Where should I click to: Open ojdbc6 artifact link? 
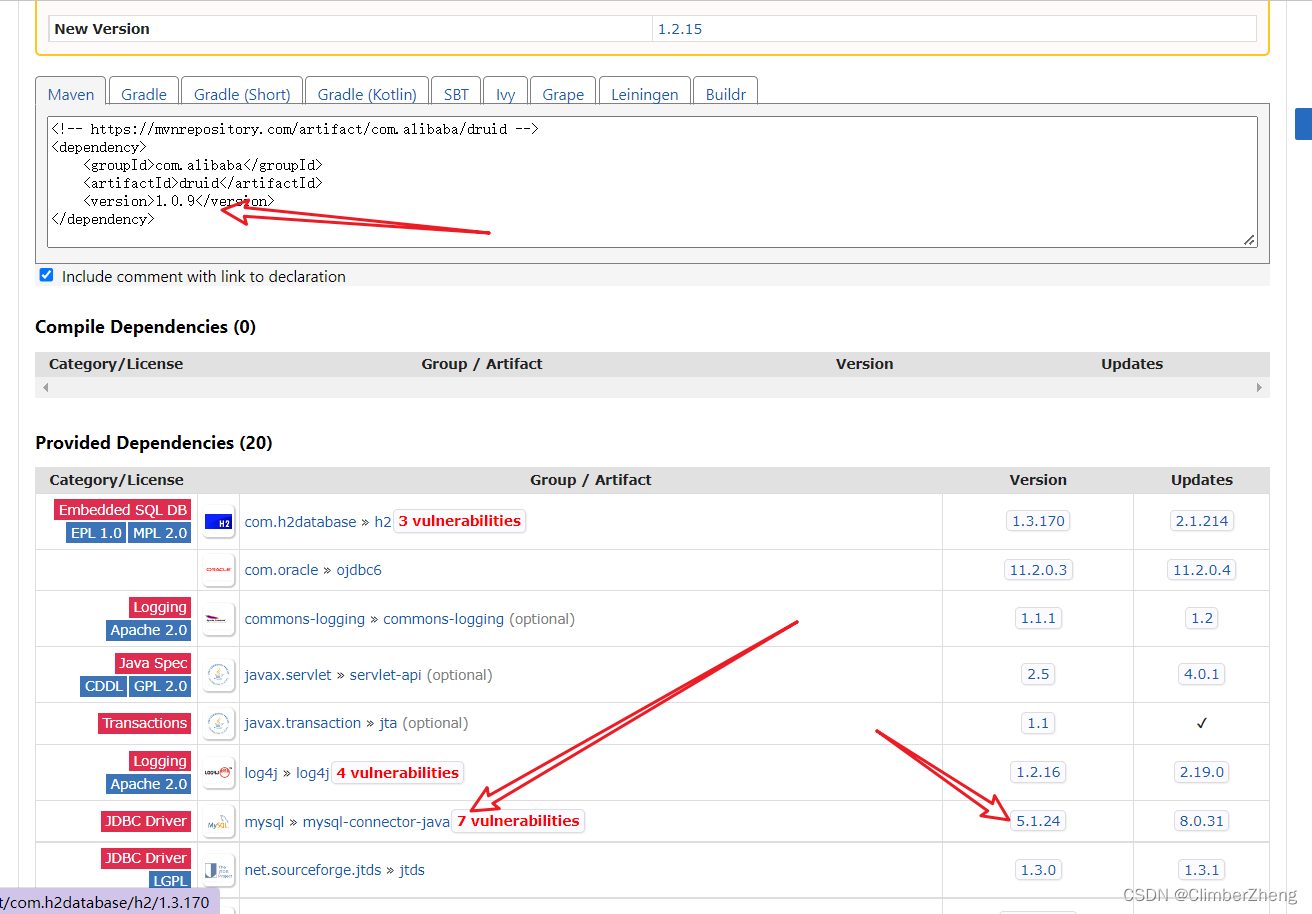click(358, 570)
